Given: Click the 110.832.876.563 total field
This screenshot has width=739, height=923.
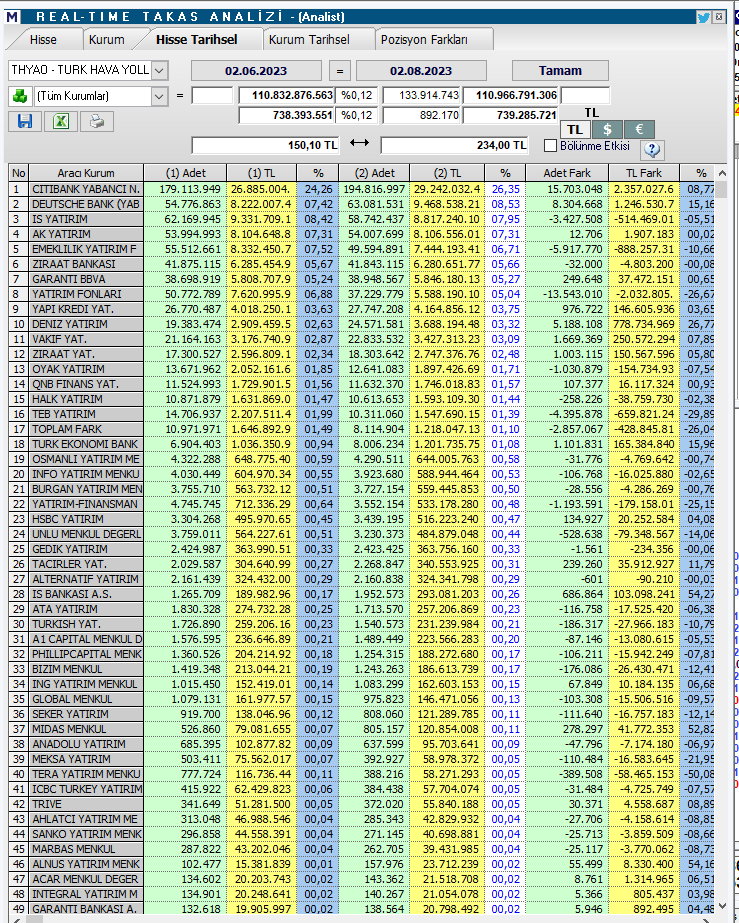Looking at the screenshot, I should point(287,95).
